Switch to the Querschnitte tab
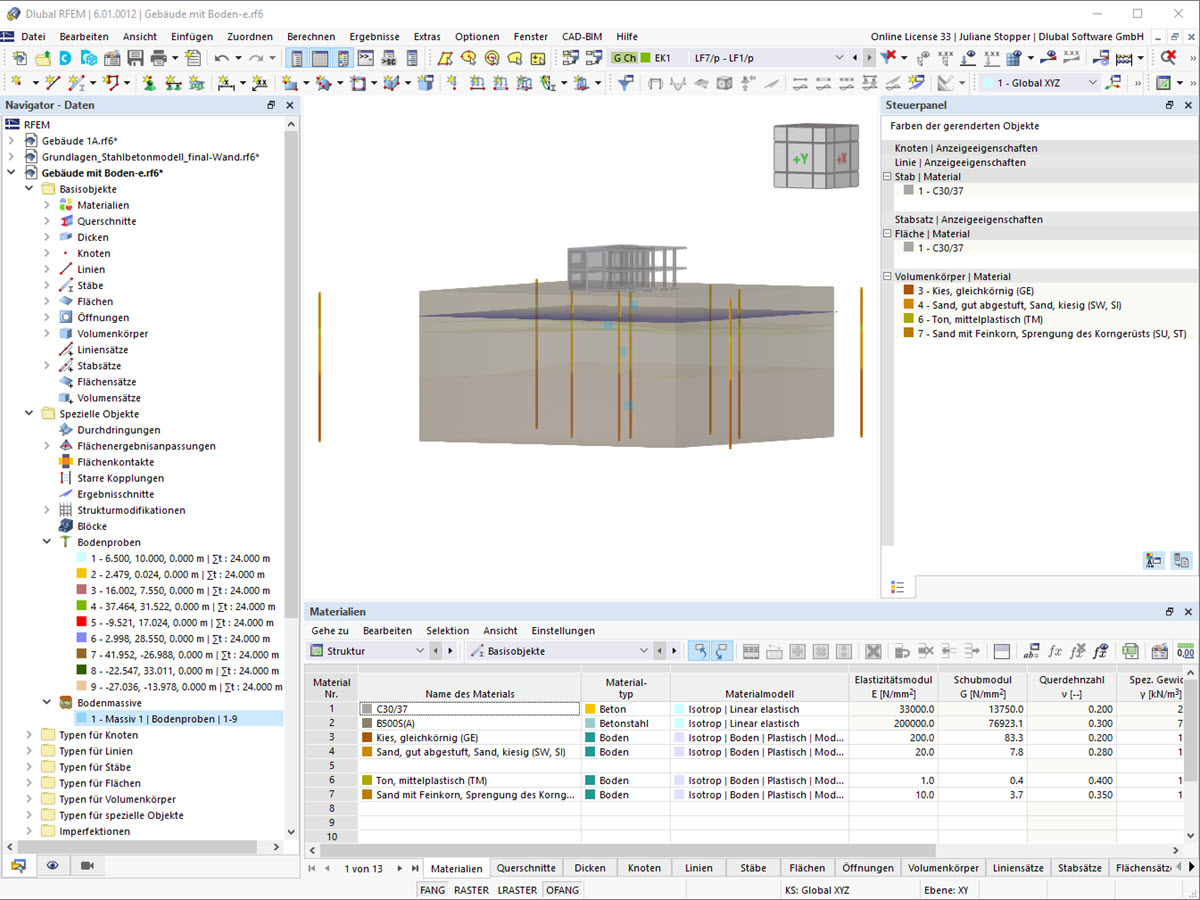This screenshot has height=900, width=1200. click(526, 868)
